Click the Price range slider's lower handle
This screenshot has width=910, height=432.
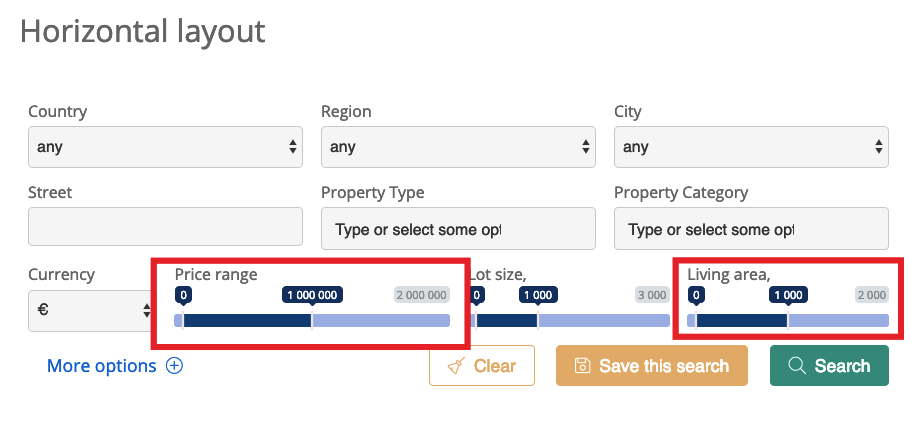pyautogui.click(x=183, y=321)
